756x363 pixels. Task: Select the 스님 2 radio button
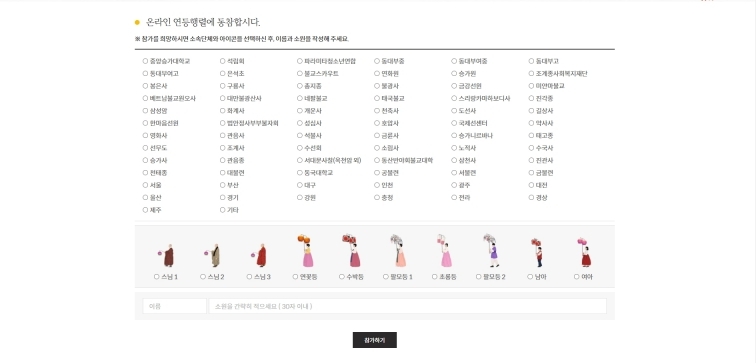coord(202,277)
